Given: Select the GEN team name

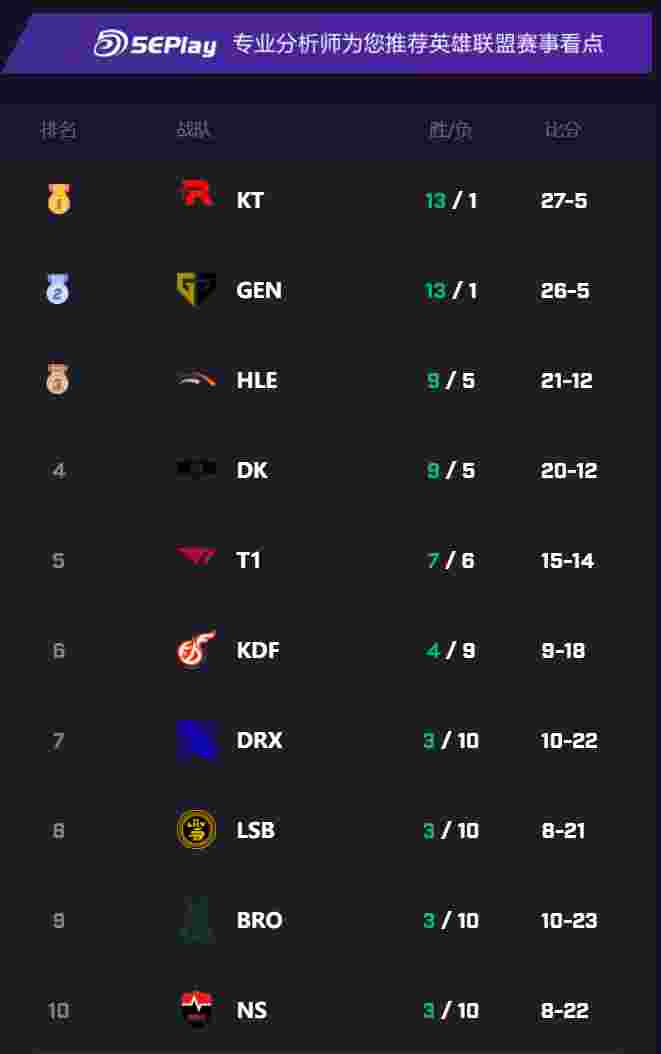Looking at the screenshot, I should coord(259,290).
